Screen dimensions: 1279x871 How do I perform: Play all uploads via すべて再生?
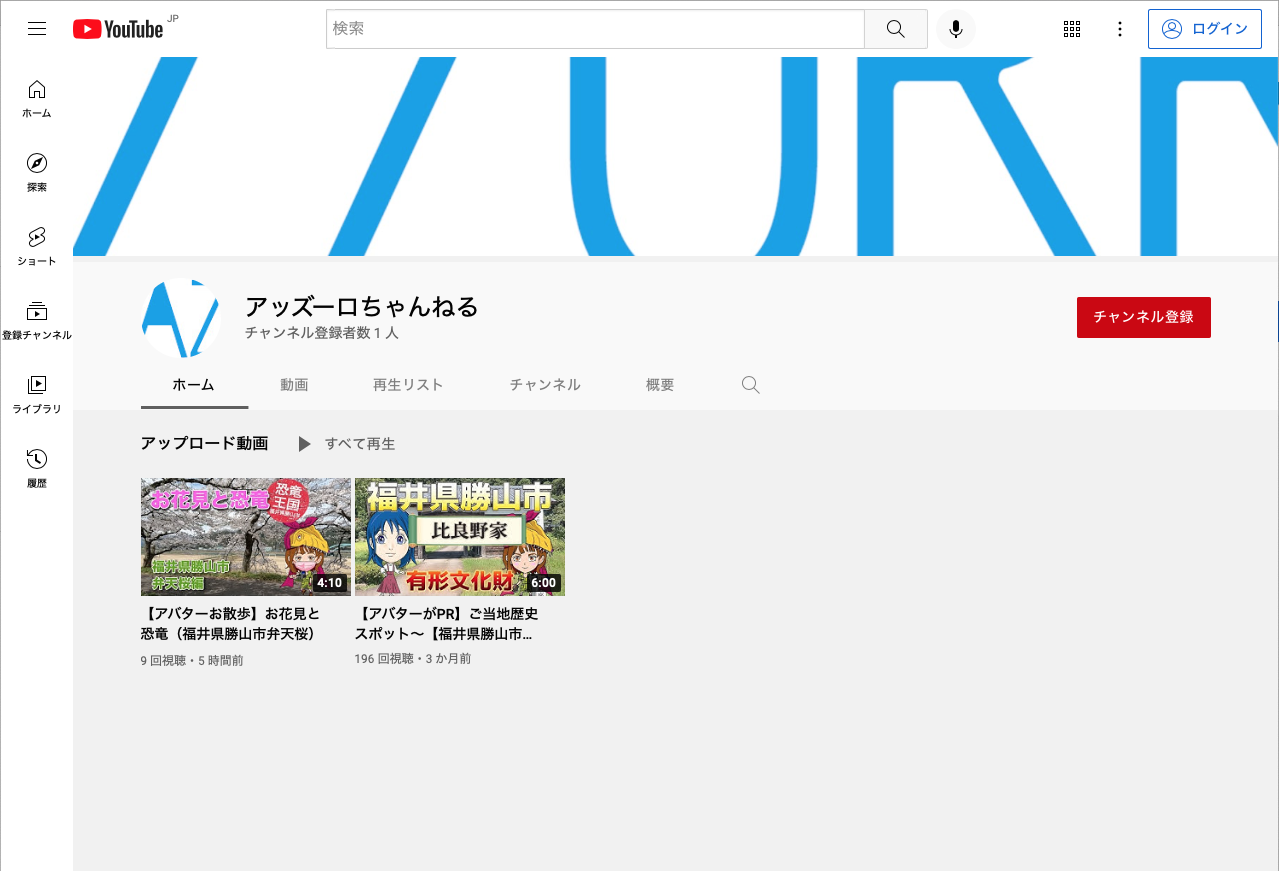pyautogui.click(x=361, y=443)
